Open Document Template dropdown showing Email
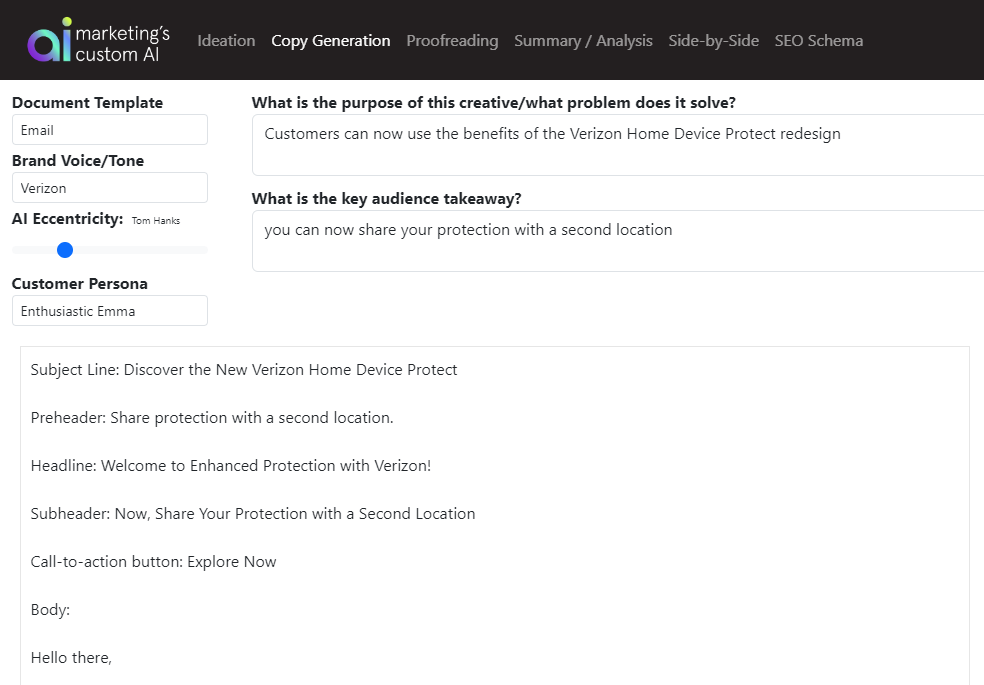The image size is (984, 685). pyautogui.click(x=110, y=130)
